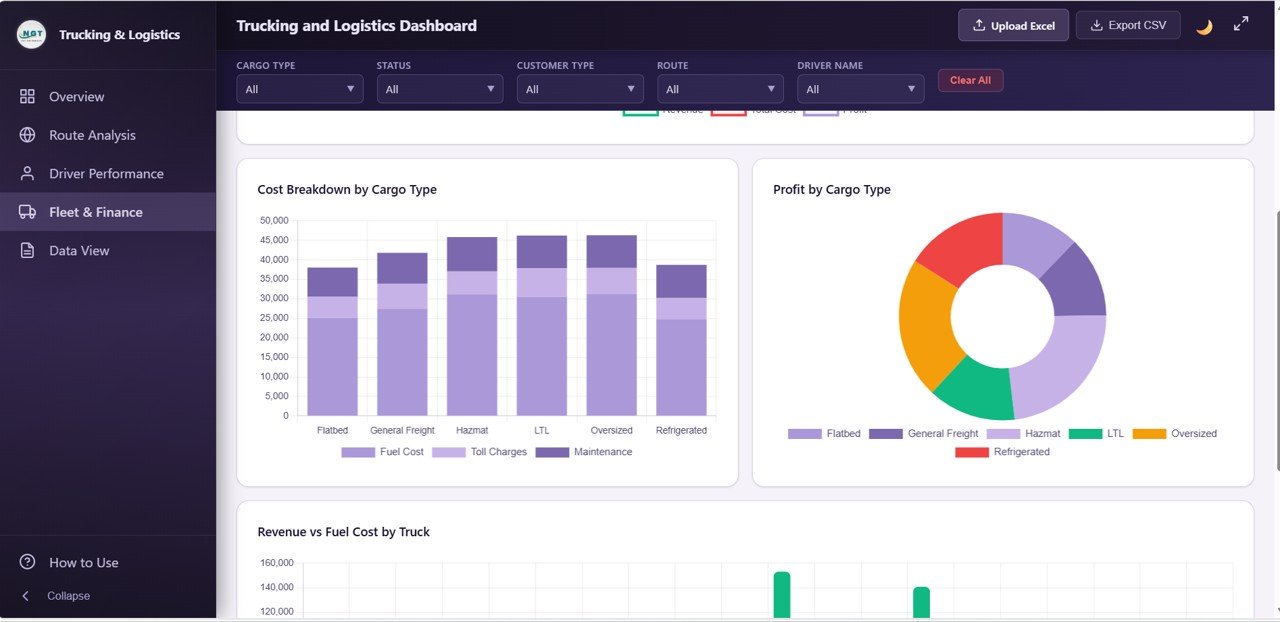The width and height of the screenshot is (1280, 622).
Task: Expand the Driver Name dropdown
Action: pyautogui.click(x=860, y=88)
